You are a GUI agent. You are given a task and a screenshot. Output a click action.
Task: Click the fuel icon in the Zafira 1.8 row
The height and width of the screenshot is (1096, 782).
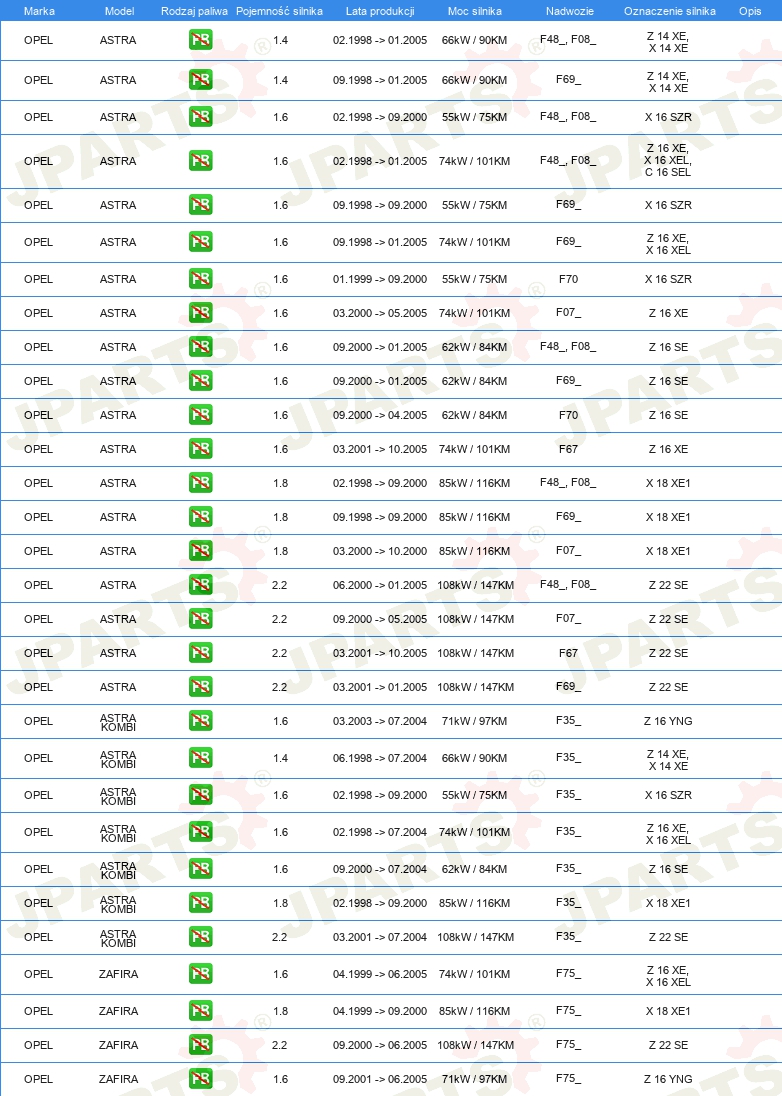201,1011
